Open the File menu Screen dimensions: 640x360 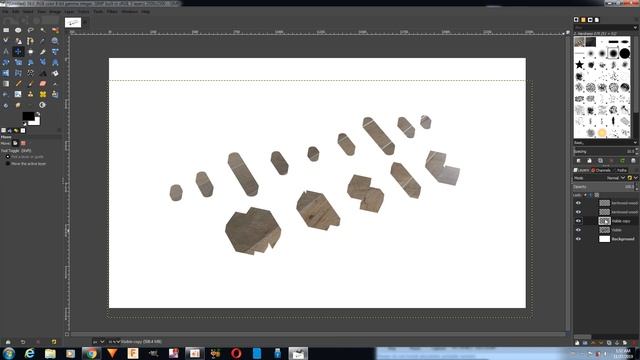(5, 12)
